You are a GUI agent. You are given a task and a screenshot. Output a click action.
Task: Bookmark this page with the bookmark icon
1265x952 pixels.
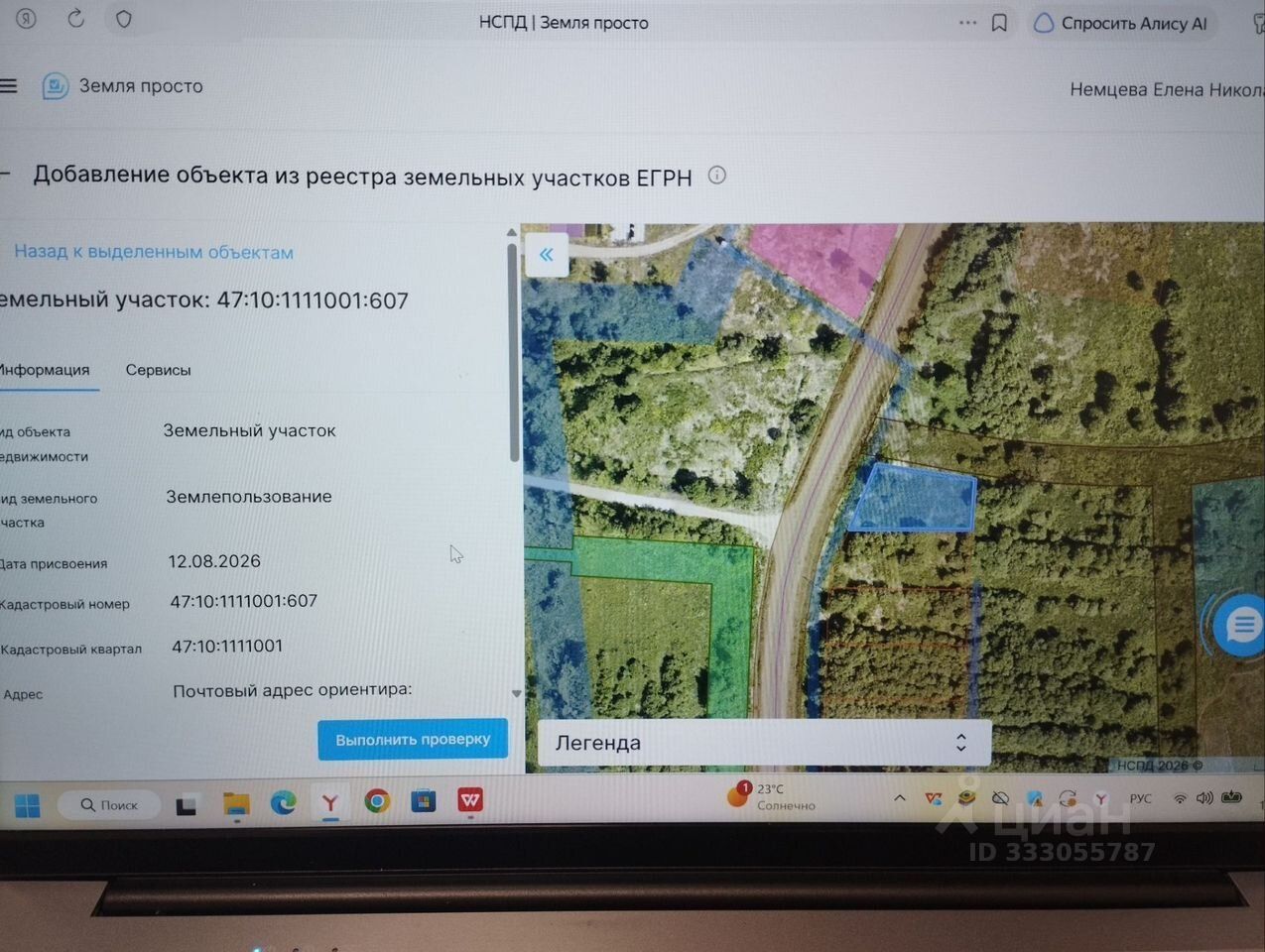point(999,23)
